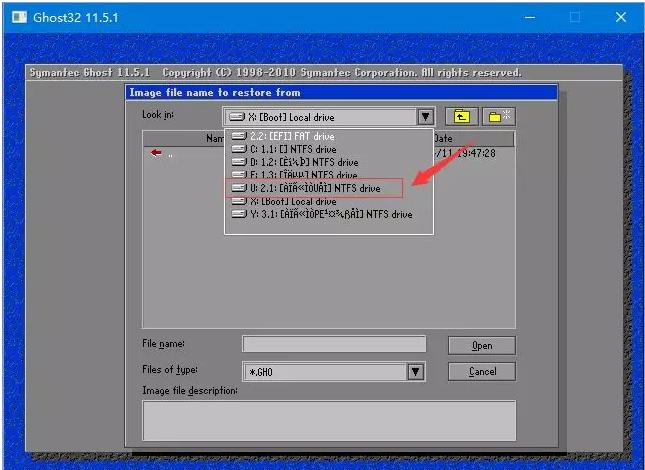Click drive icon beside Y: 3.1 entry
The image size is (645, 470).
[239, 214]
